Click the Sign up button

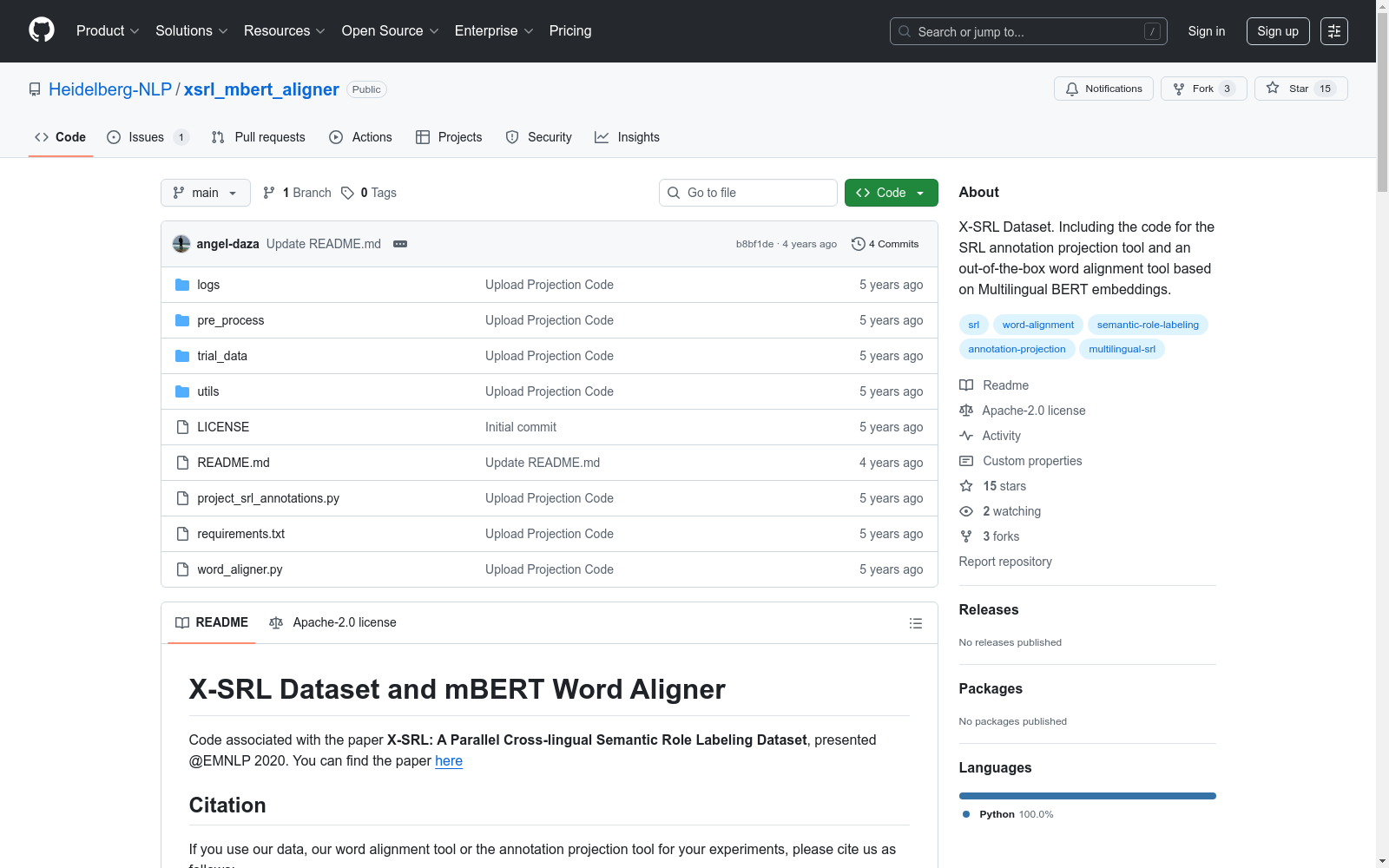[x=1277, y=31]
